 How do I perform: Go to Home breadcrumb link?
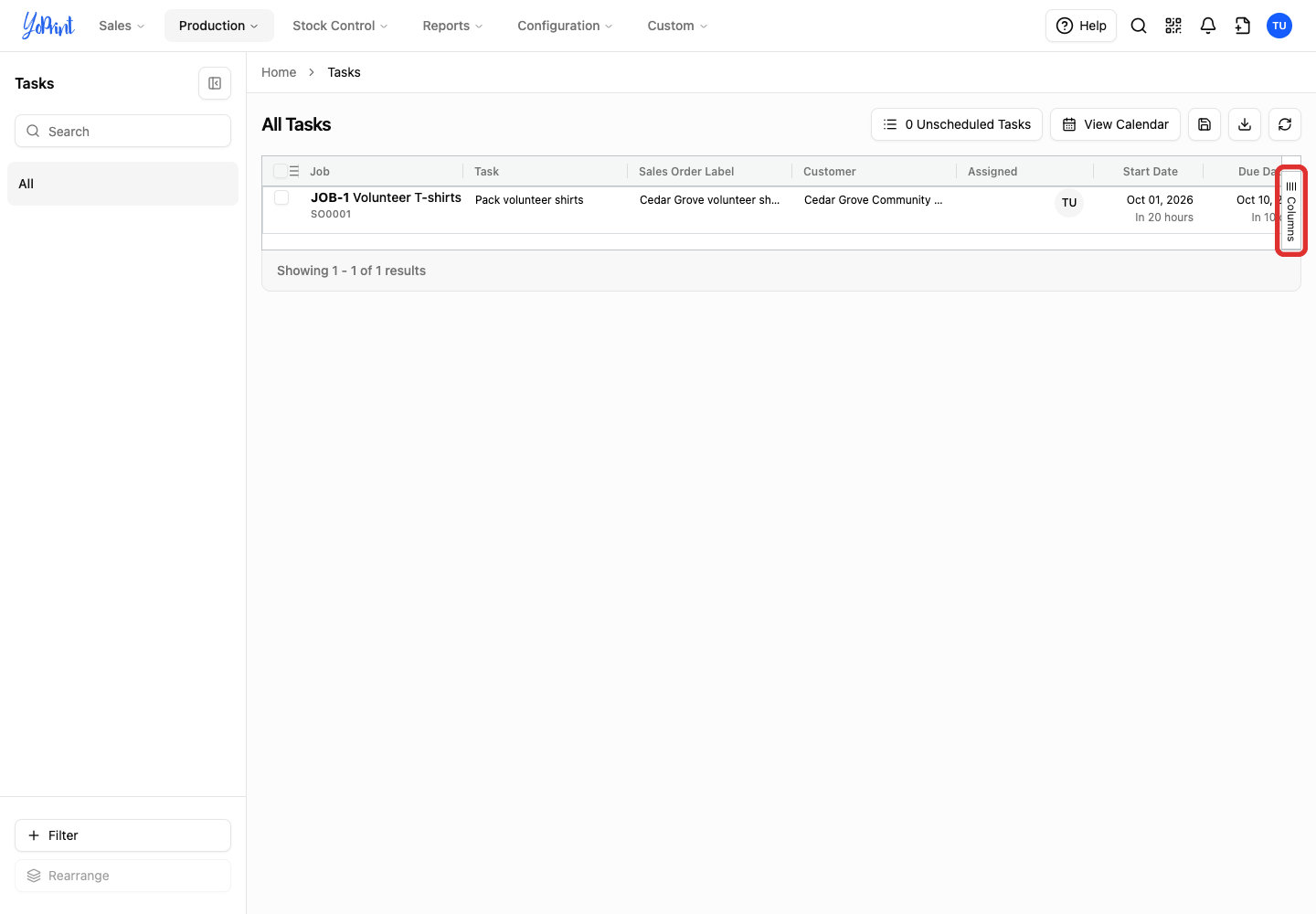(x=279, y=72)
